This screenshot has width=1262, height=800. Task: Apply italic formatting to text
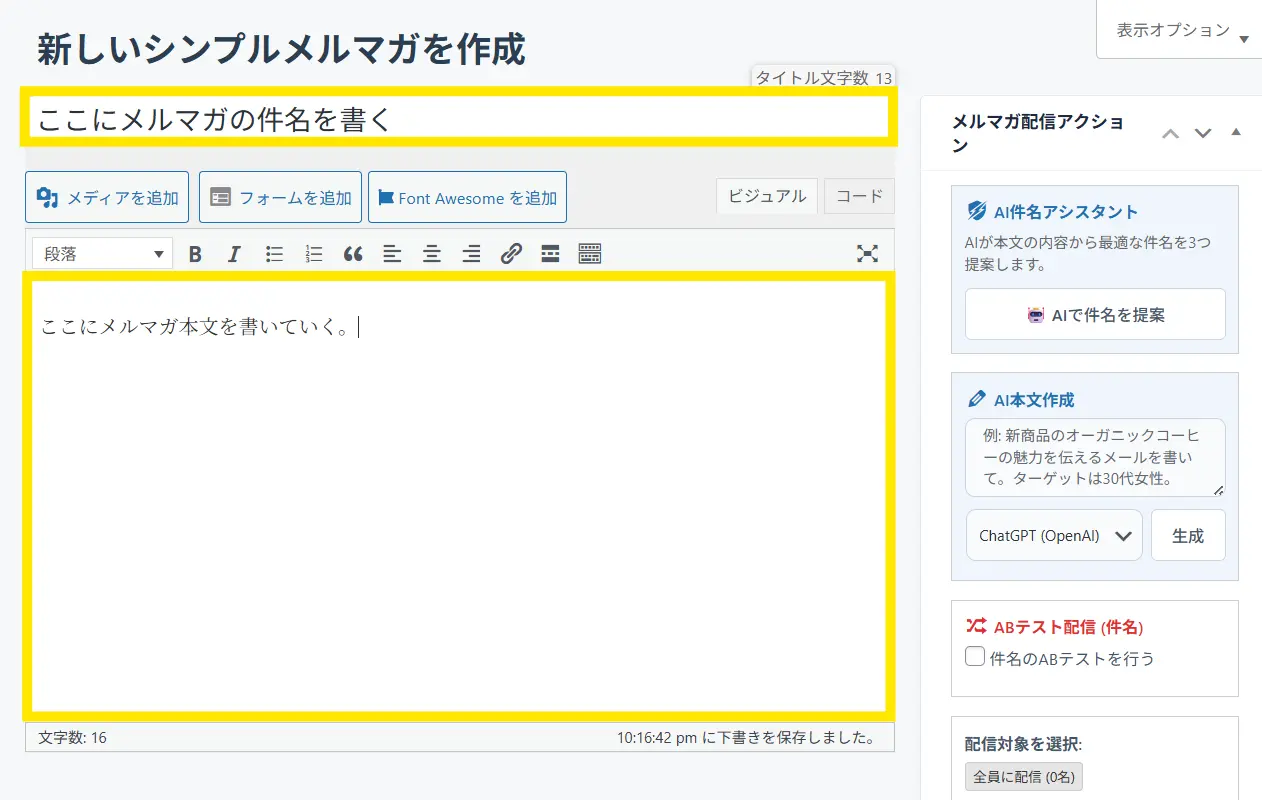(234, 254)
